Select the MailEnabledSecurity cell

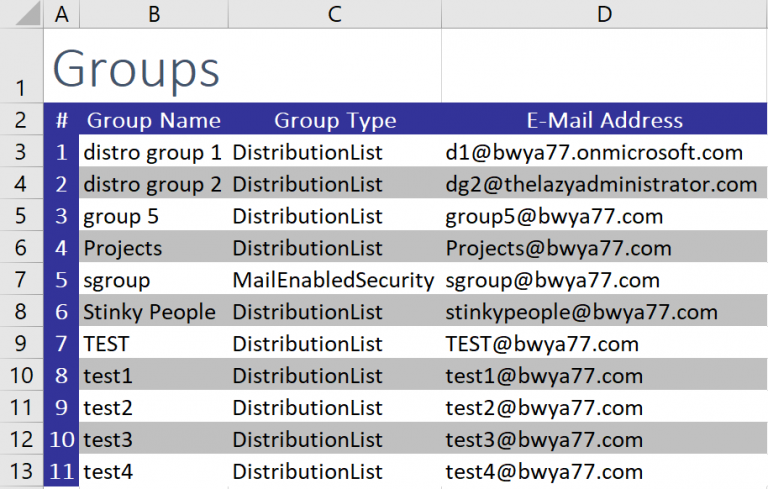pyautogui.click(x=335, y=280)
